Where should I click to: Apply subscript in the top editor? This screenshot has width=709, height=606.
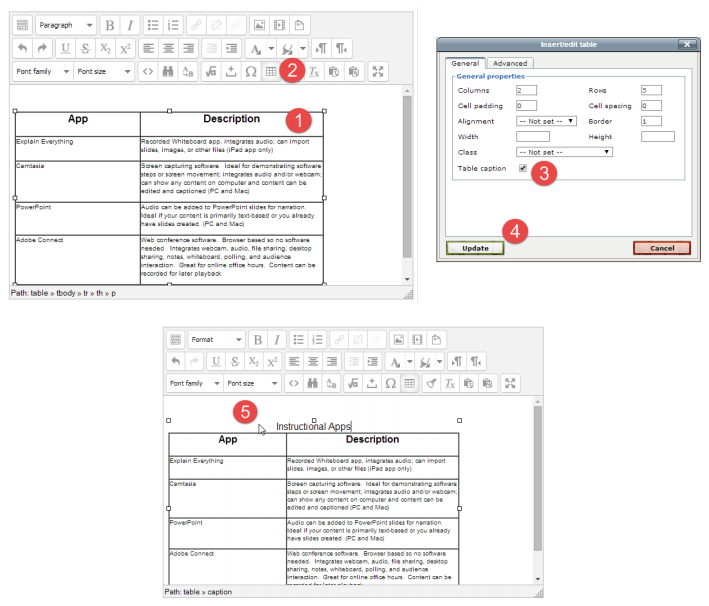105,48
